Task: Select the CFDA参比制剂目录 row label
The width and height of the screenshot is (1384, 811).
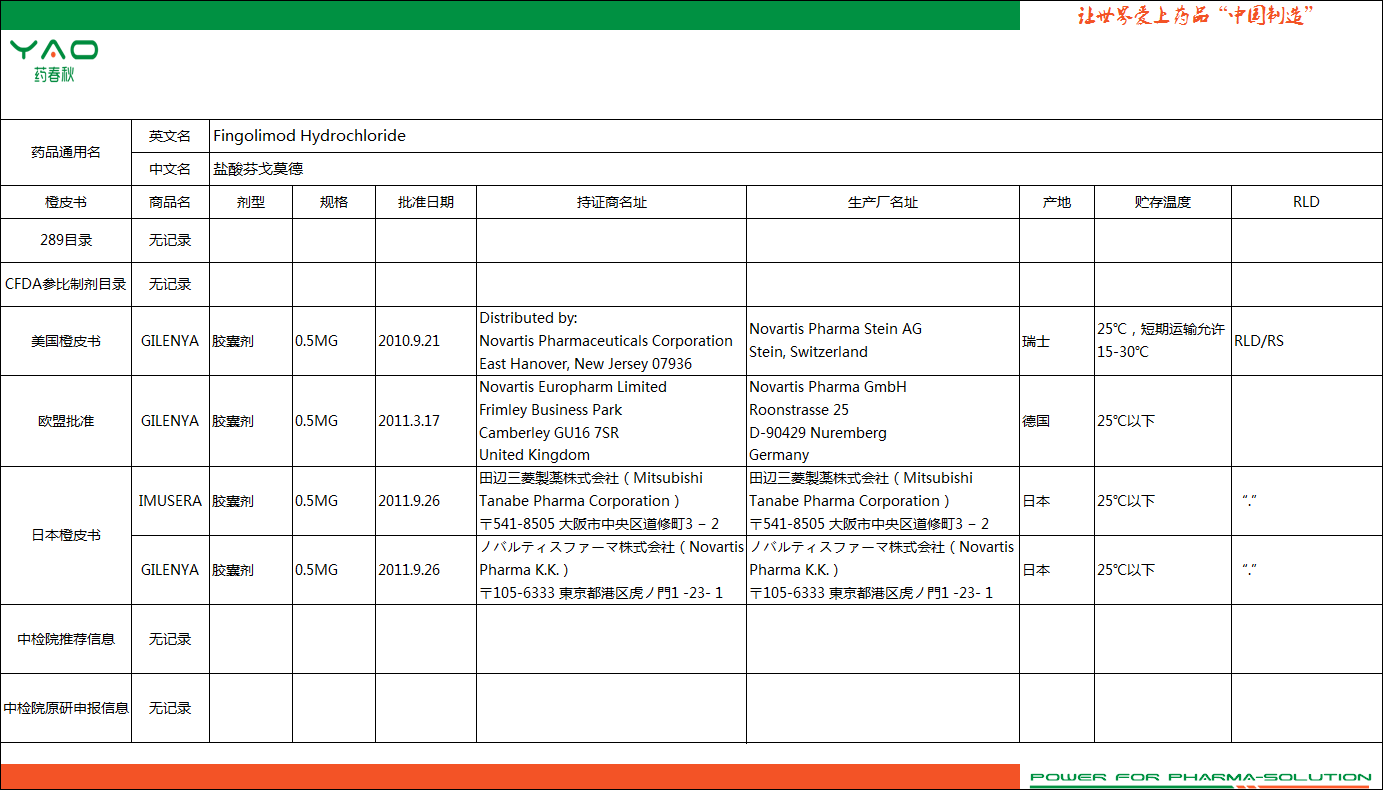Action: click(66, 284)
